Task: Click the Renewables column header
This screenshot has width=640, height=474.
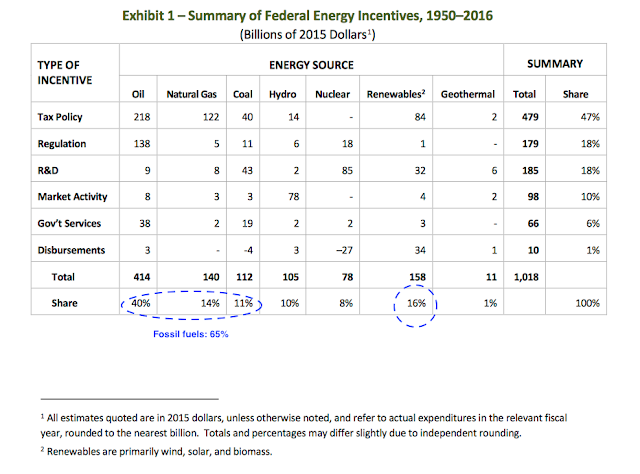Action: click(x=396, y=94)
